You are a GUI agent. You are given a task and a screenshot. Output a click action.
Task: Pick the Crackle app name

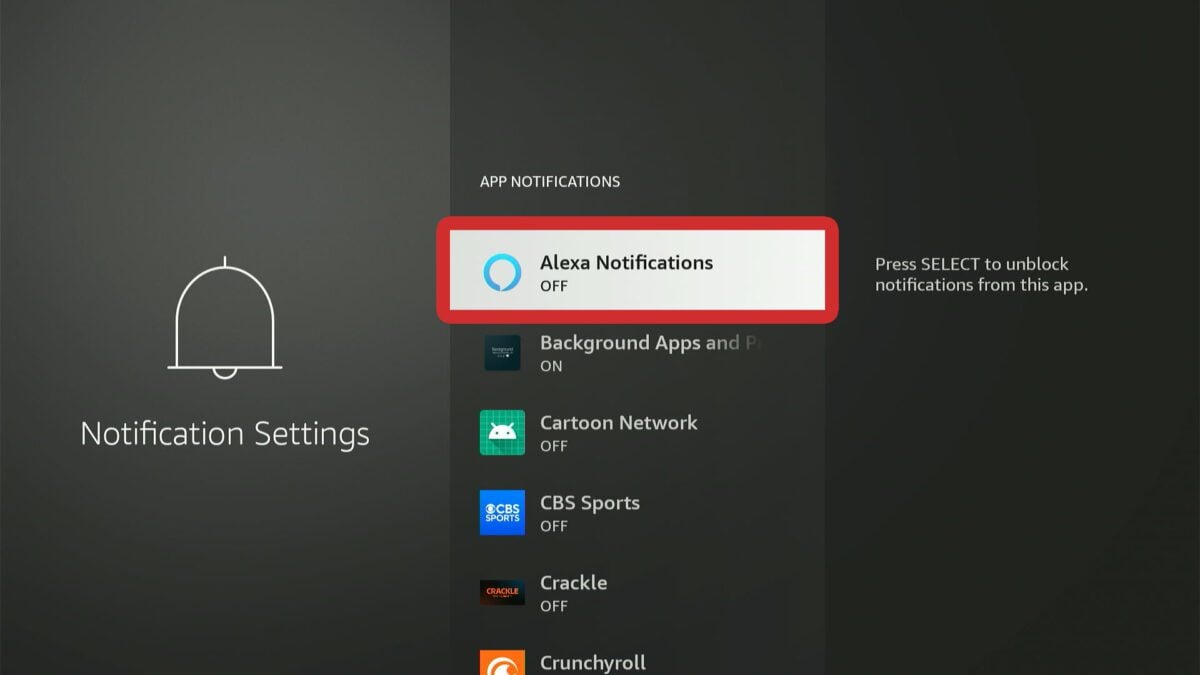(573, 583)
